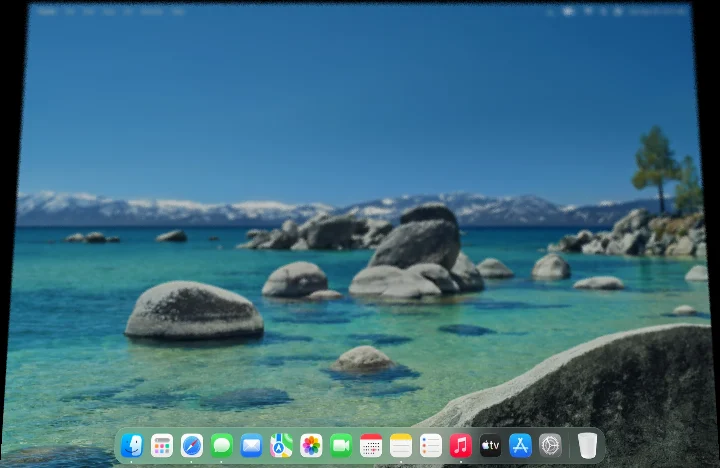Launch Maps from the Dock
The width and height of the screenshot is (720, 468).
tap(281, 445)
